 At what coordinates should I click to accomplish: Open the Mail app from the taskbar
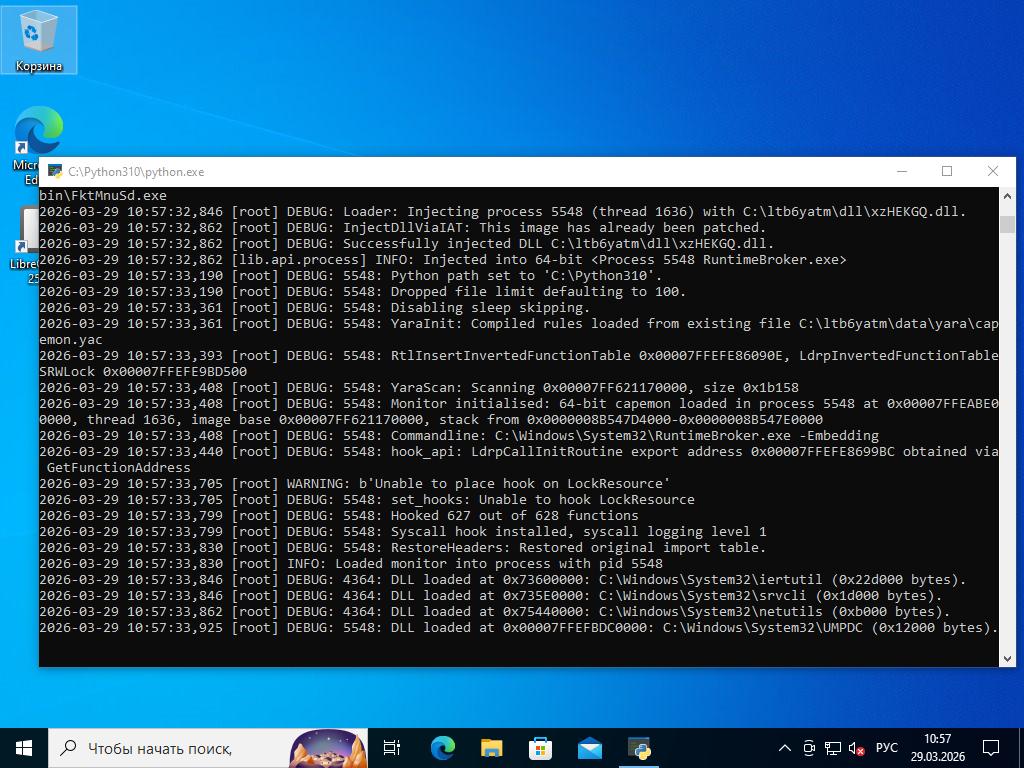590,747
